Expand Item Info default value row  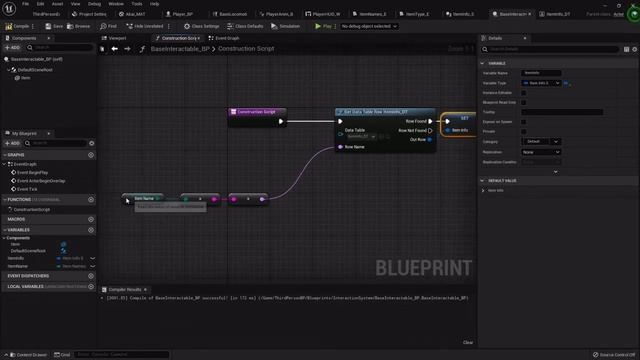click(x=483, y=191)
